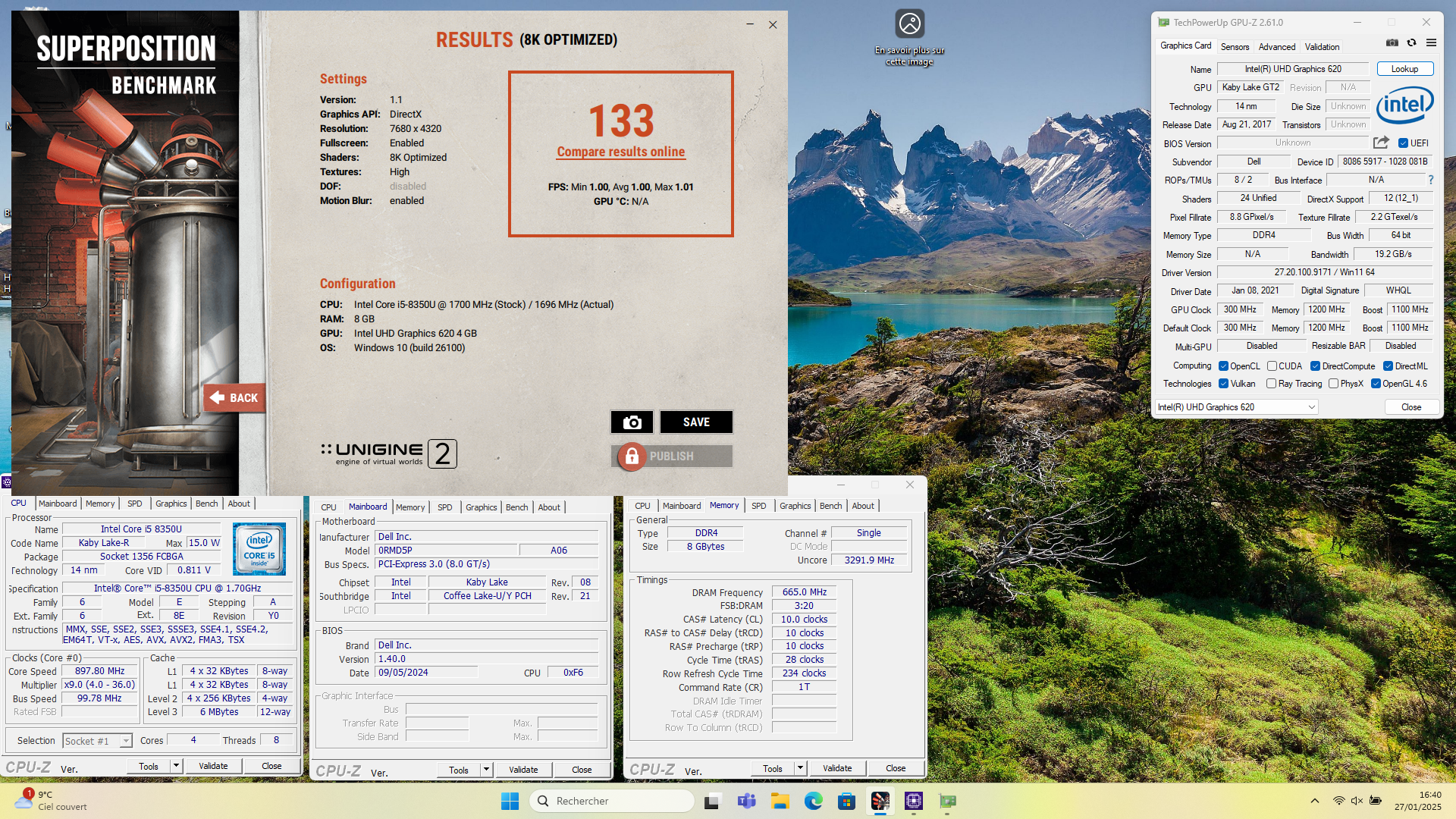Viewport: 1456px width, 819px height.
Task: Click the lock icon on the Publish button
Action: (632, 457)
